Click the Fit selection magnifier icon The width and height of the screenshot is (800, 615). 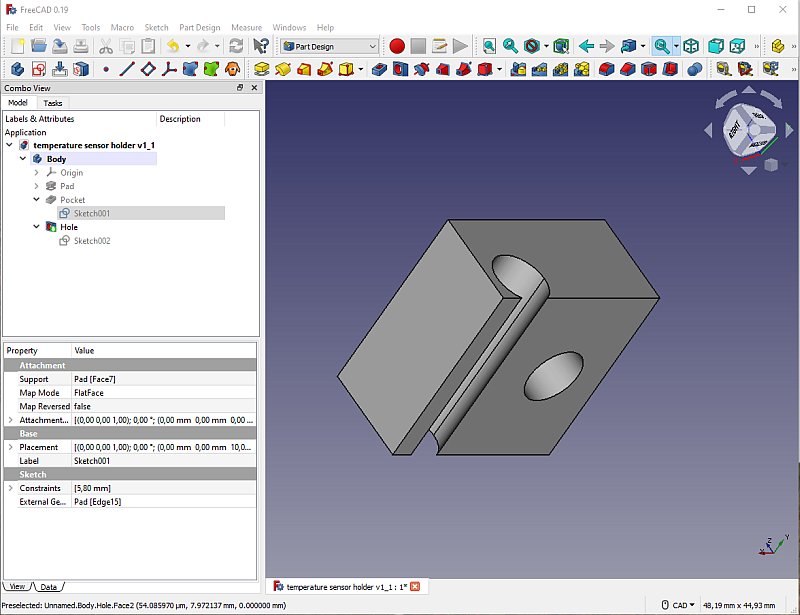point(510,46)
